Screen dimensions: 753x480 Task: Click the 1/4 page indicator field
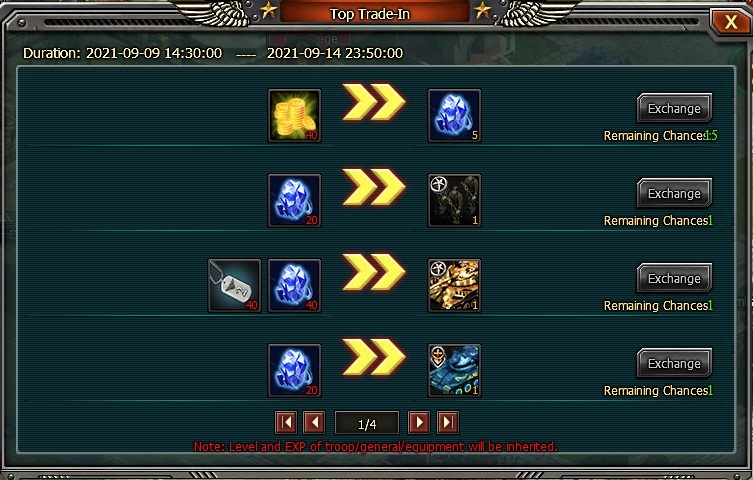(367, 423)
